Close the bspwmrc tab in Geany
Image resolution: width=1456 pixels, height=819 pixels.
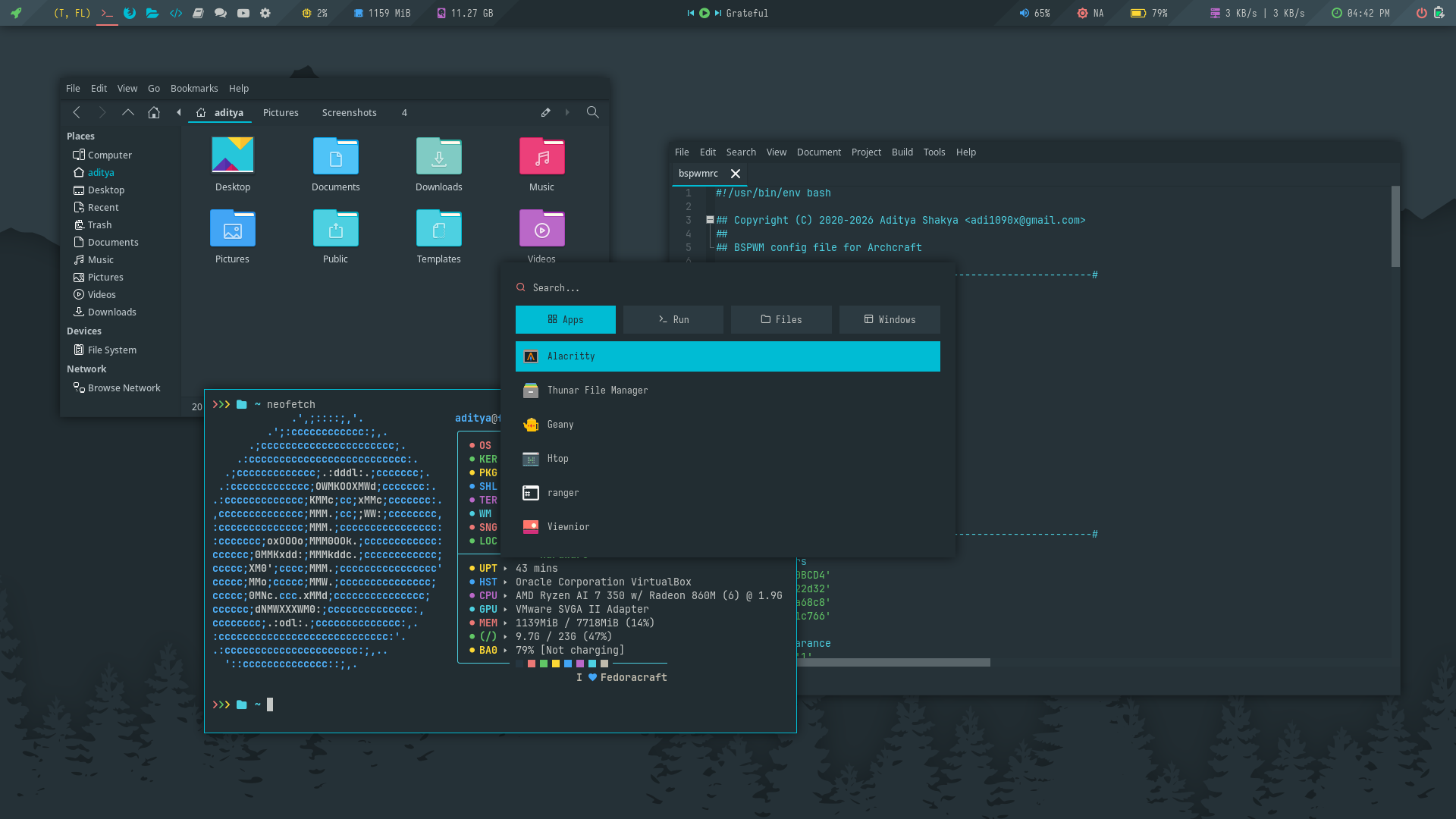click(x=736, y=174)
